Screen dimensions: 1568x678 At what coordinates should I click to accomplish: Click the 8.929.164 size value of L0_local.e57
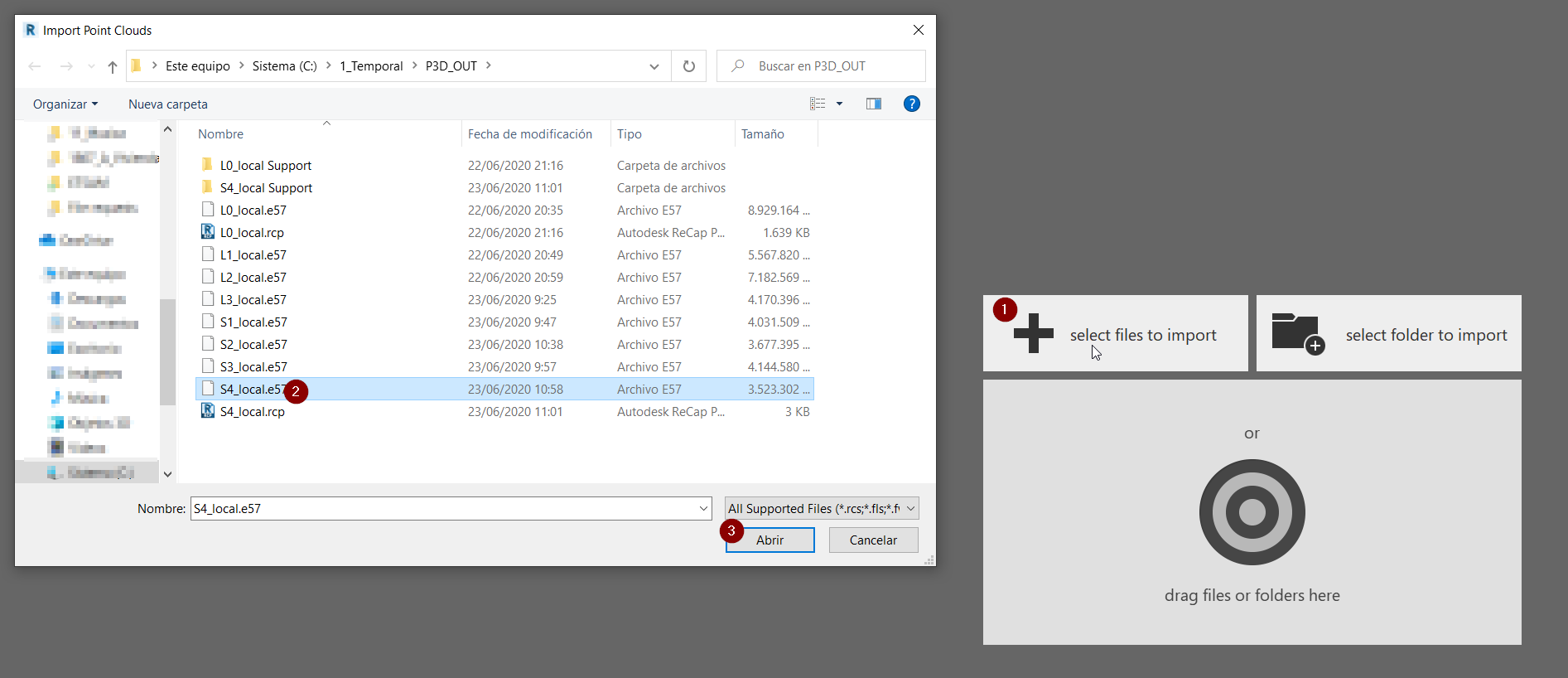coord(779,210)
